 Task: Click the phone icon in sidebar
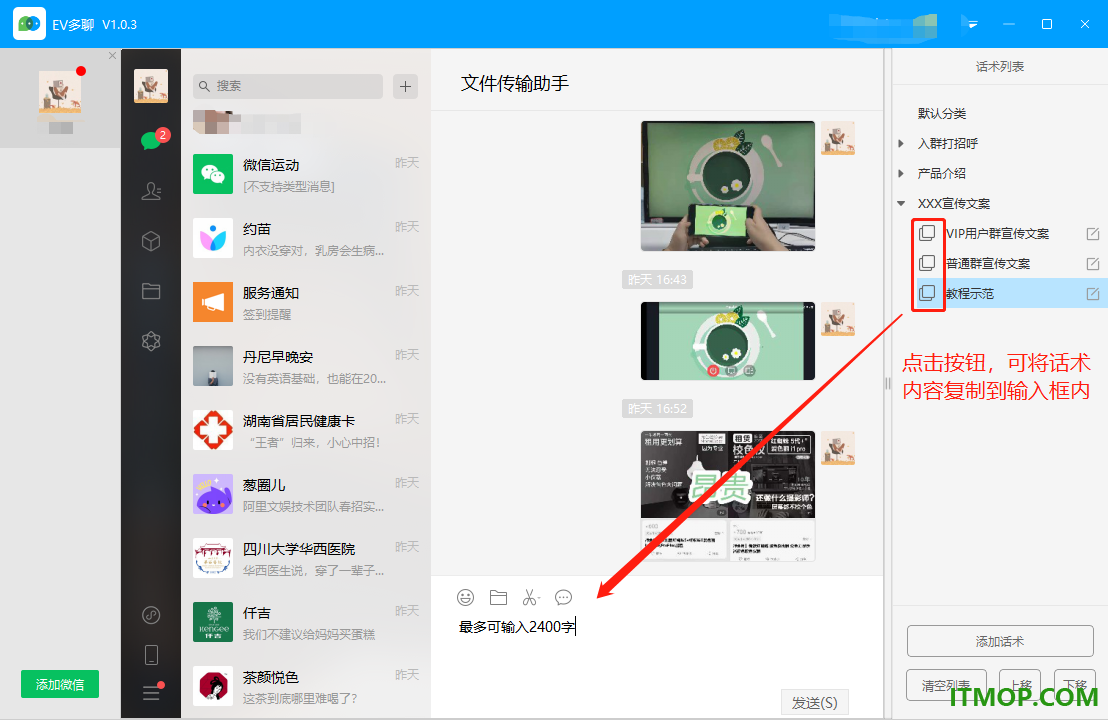tap(151, 655)
